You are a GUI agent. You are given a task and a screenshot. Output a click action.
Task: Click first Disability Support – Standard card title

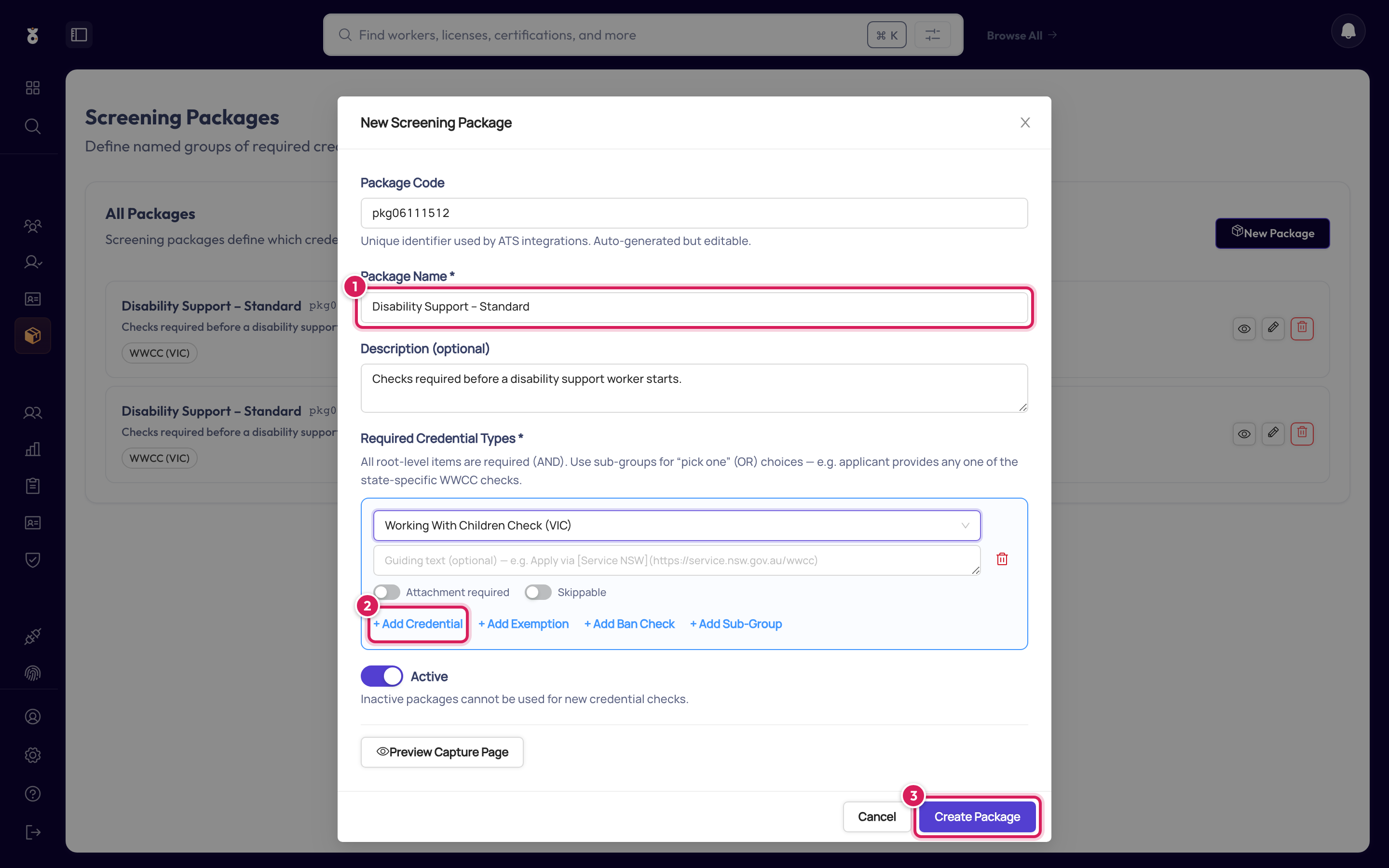coord(211,306)
